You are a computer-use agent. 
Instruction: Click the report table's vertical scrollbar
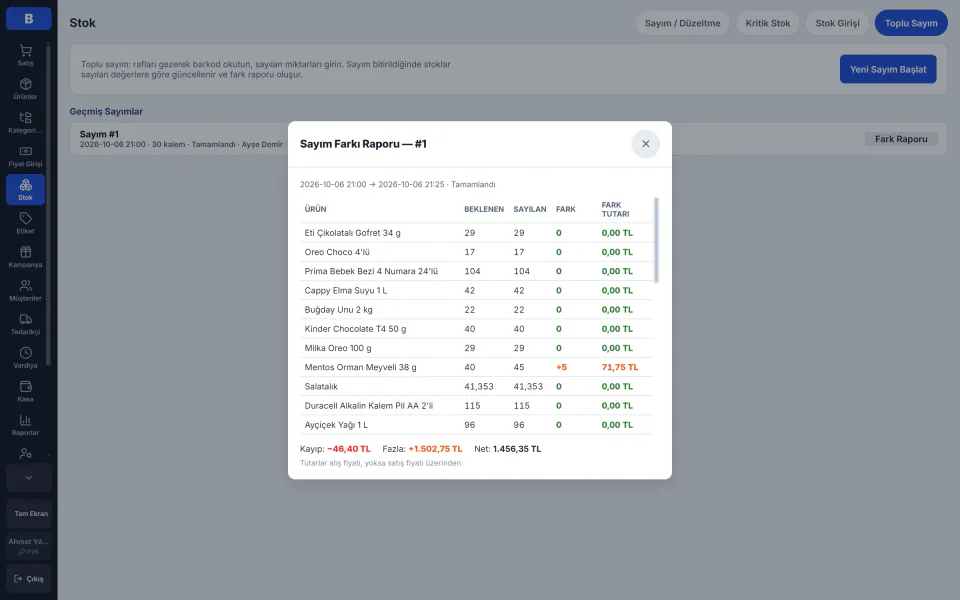[x=656, y=240]
